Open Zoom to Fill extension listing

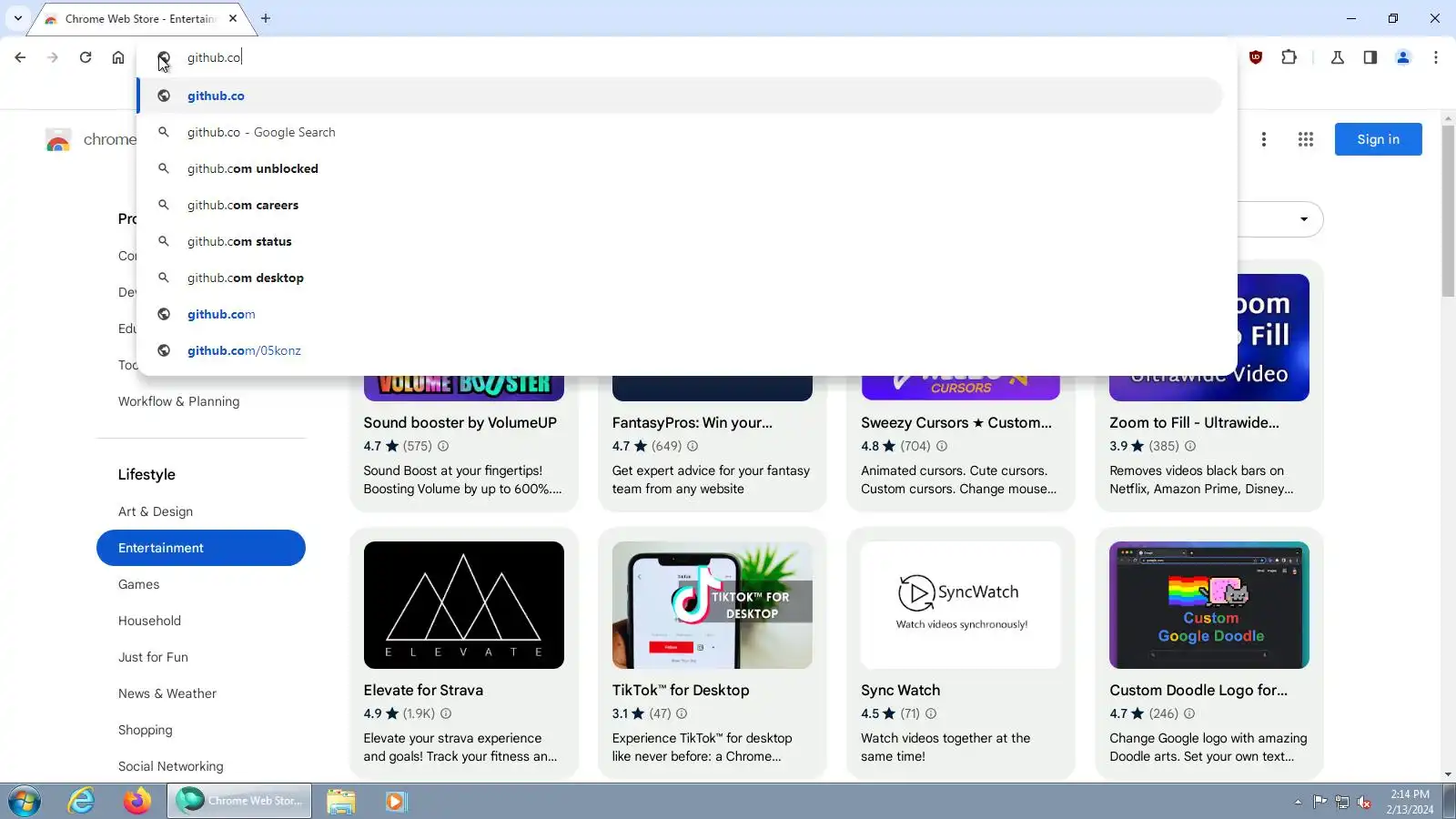pyautogui.click(x=1194, y=422)
